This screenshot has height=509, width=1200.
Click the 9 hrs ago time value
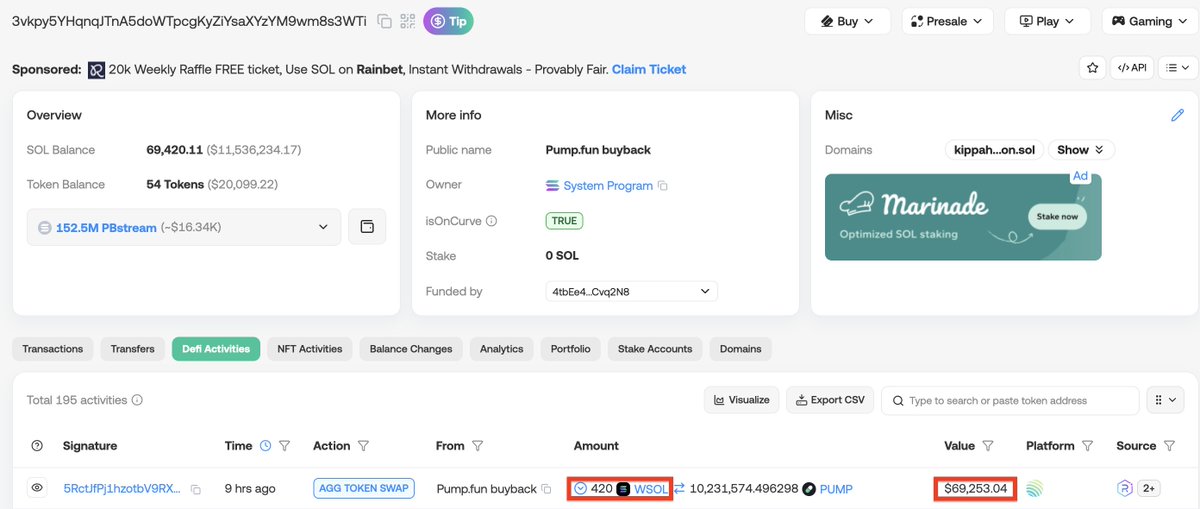(x=250, y=489)
